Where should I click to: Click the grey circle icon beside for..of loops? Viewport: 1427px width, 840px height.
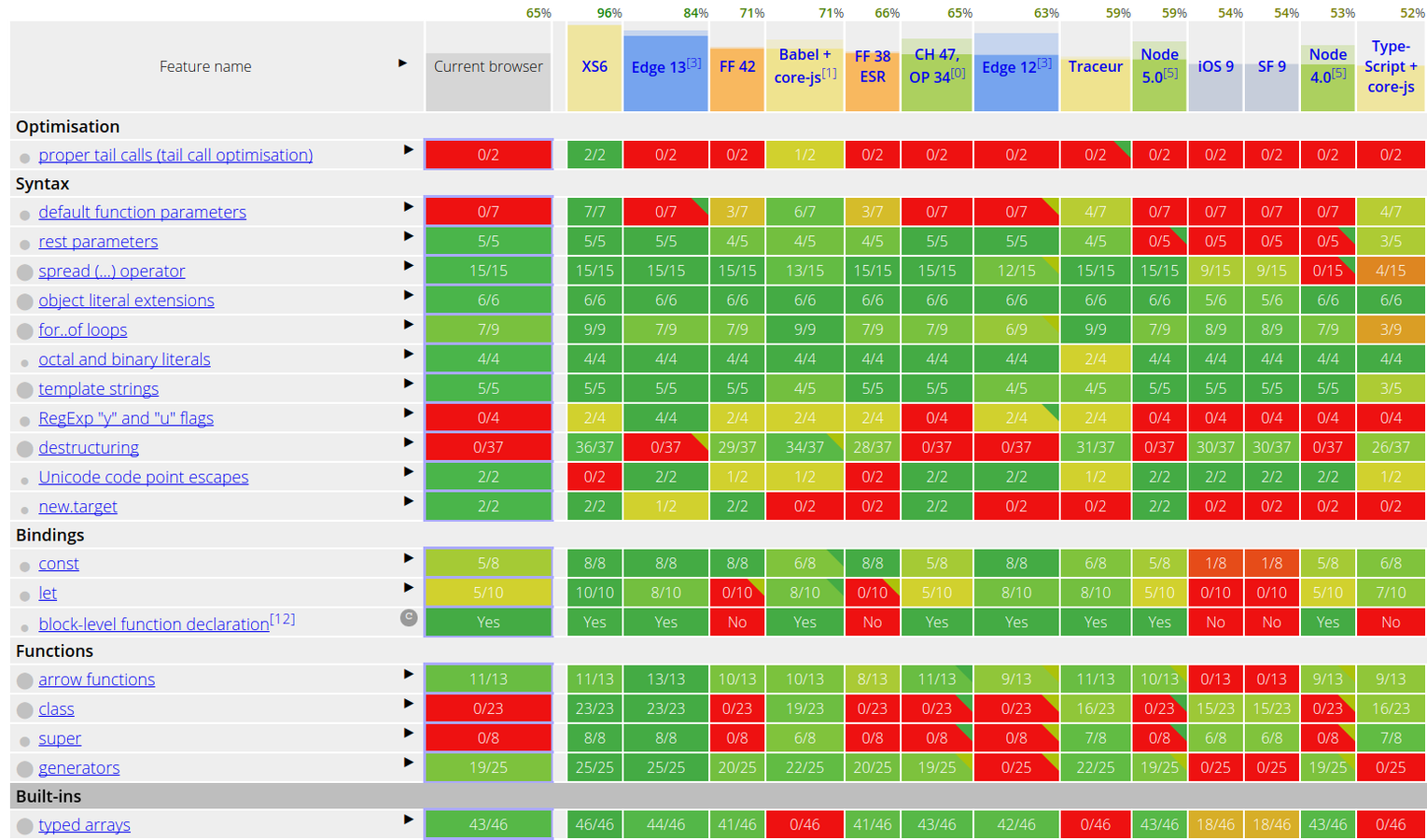point(25,331)
